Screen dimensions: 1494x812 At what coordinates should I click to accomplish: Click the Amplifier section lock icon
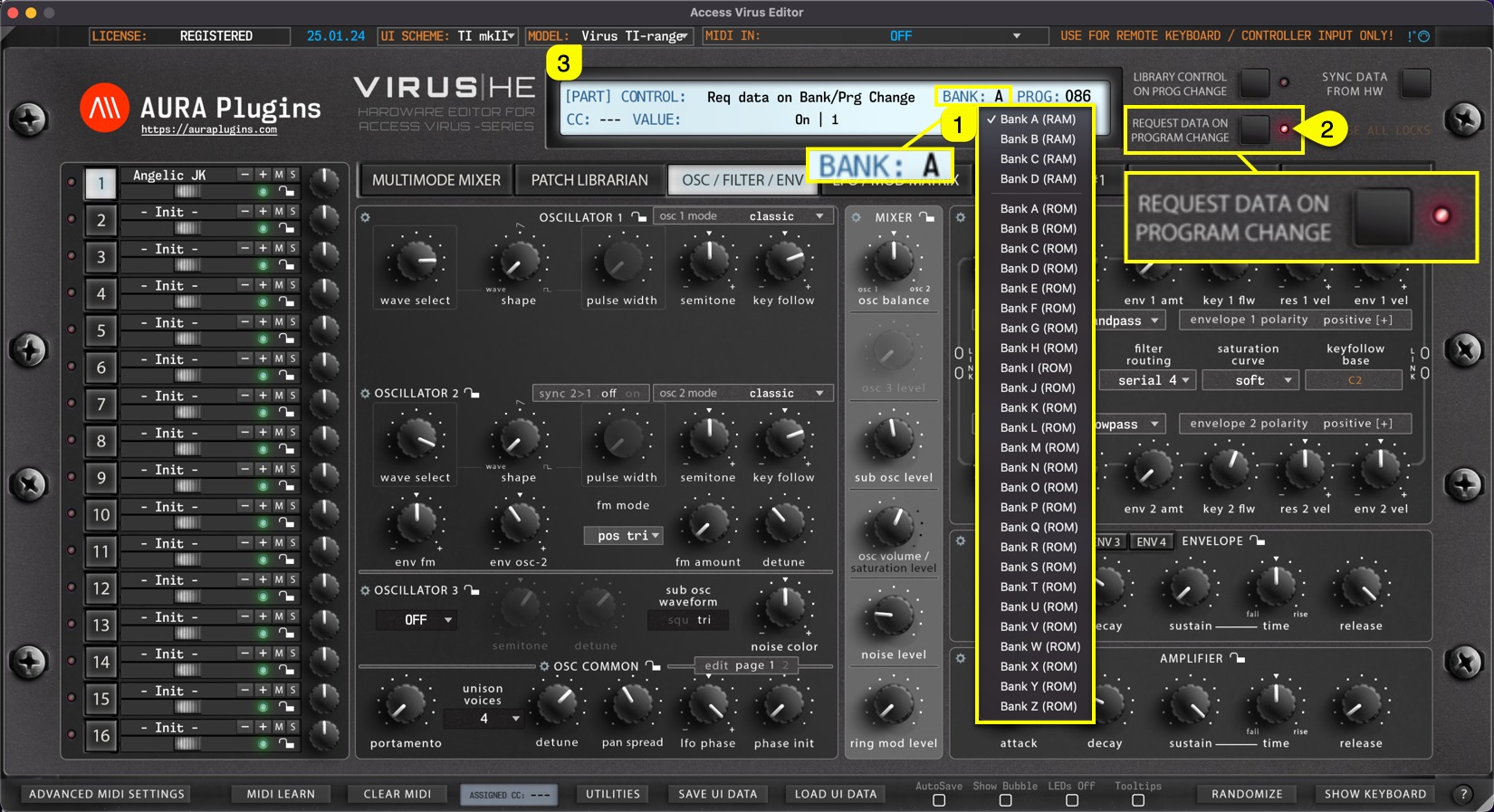coord(1238,659)
